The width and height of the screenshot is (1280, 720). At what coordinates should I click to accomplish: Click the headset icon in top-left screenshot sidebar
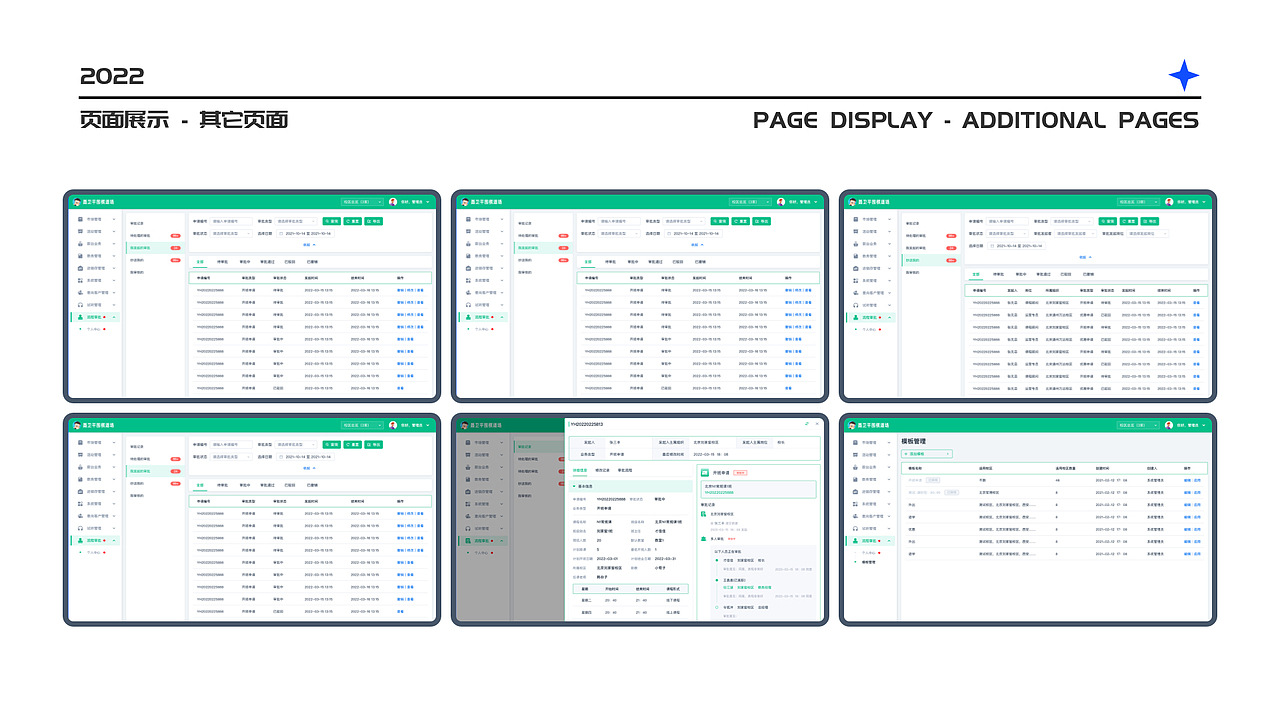pyautogui.click(x=80, y=305)
